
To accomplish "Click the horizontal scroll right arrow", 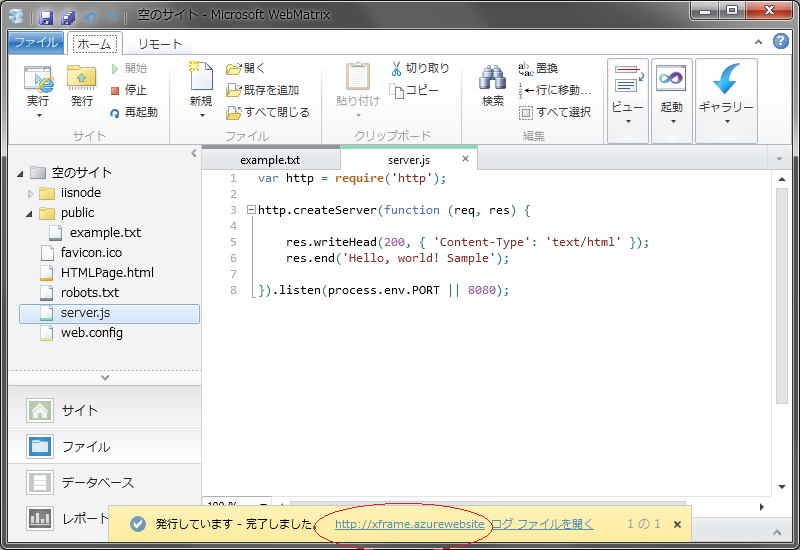I will [x=761, y=507].
